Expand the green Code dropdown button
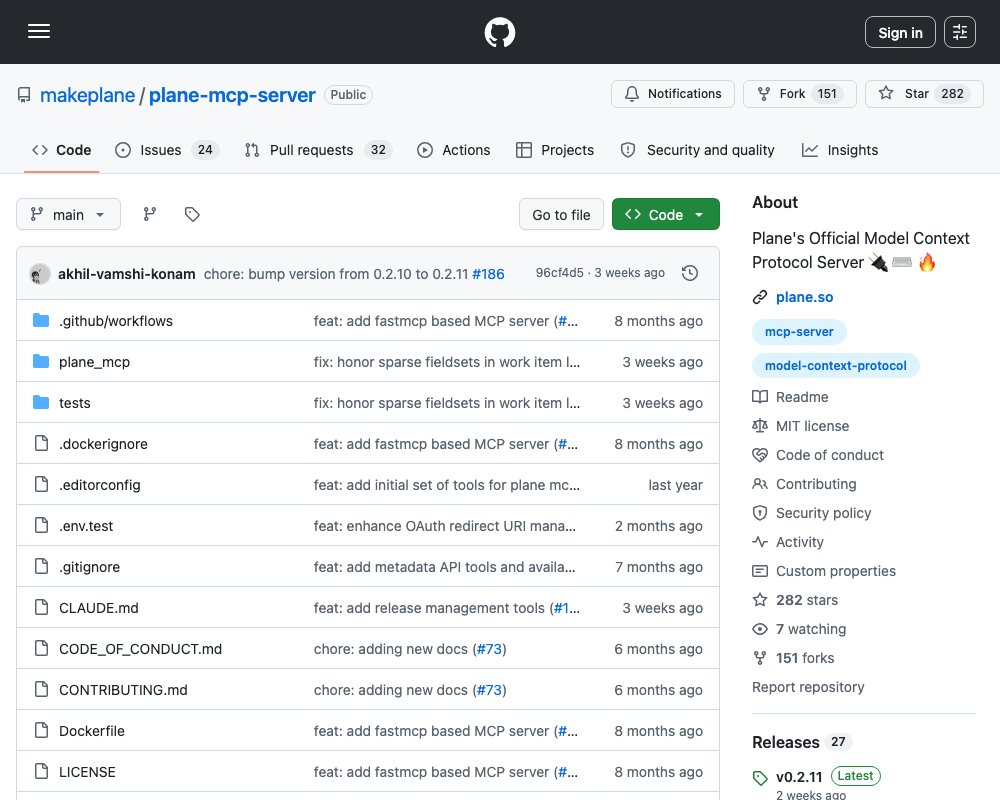This screenshot has width=1000, height=800. [x=666, y=214]
